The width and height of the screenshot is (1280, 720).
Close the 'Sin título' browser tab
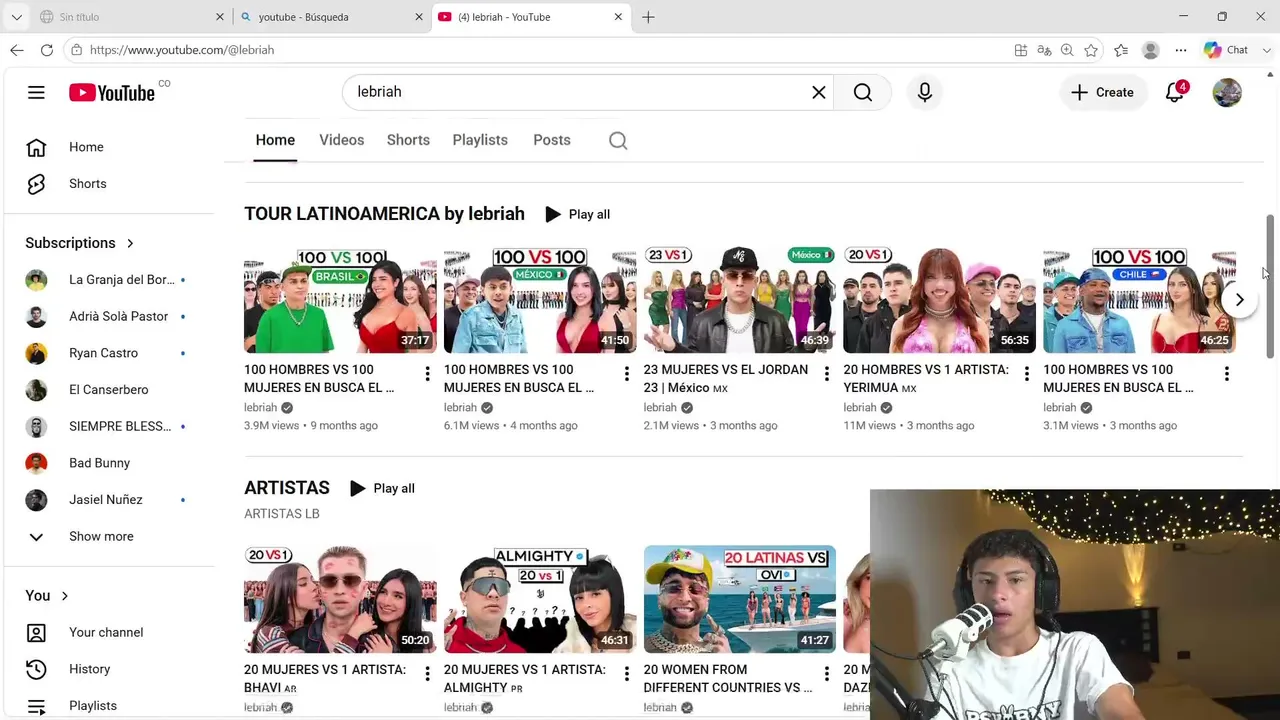coord(220,17)
